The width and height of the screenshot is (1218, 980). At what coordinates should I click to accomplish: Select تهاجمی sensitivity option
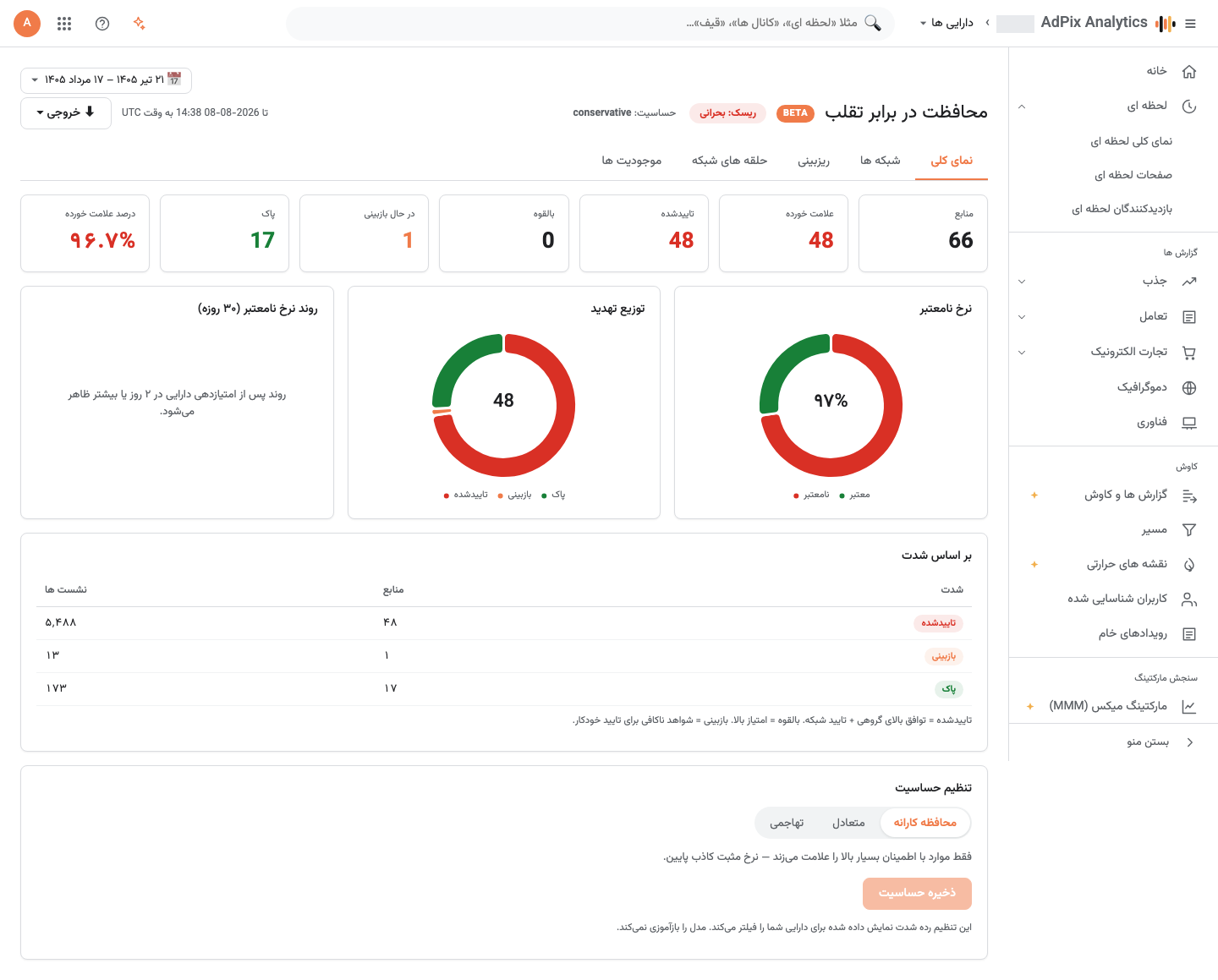787,823
